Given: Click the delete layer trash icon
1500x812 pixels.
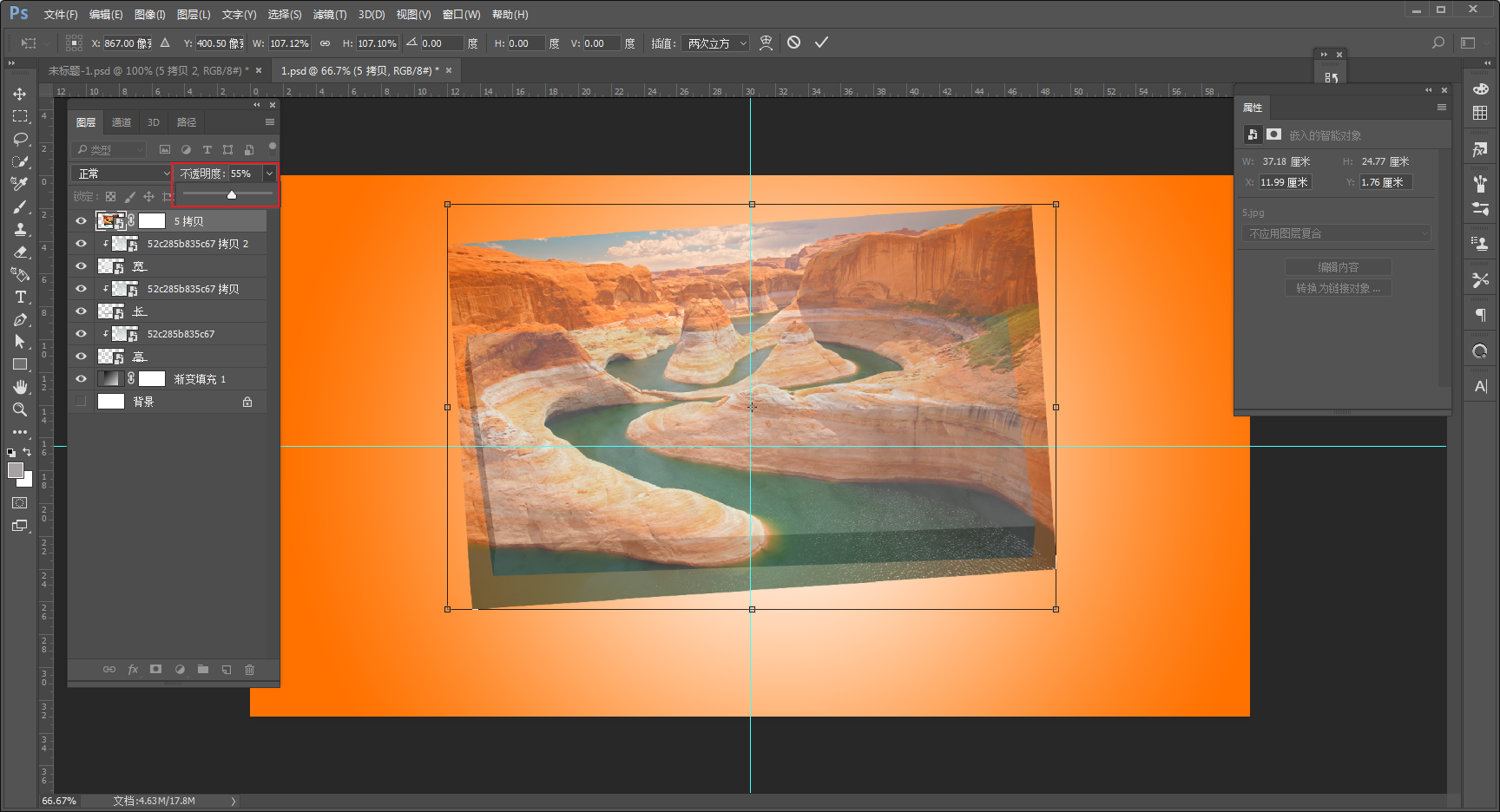Looking at the screenshot, I should [x=249, y=670].
